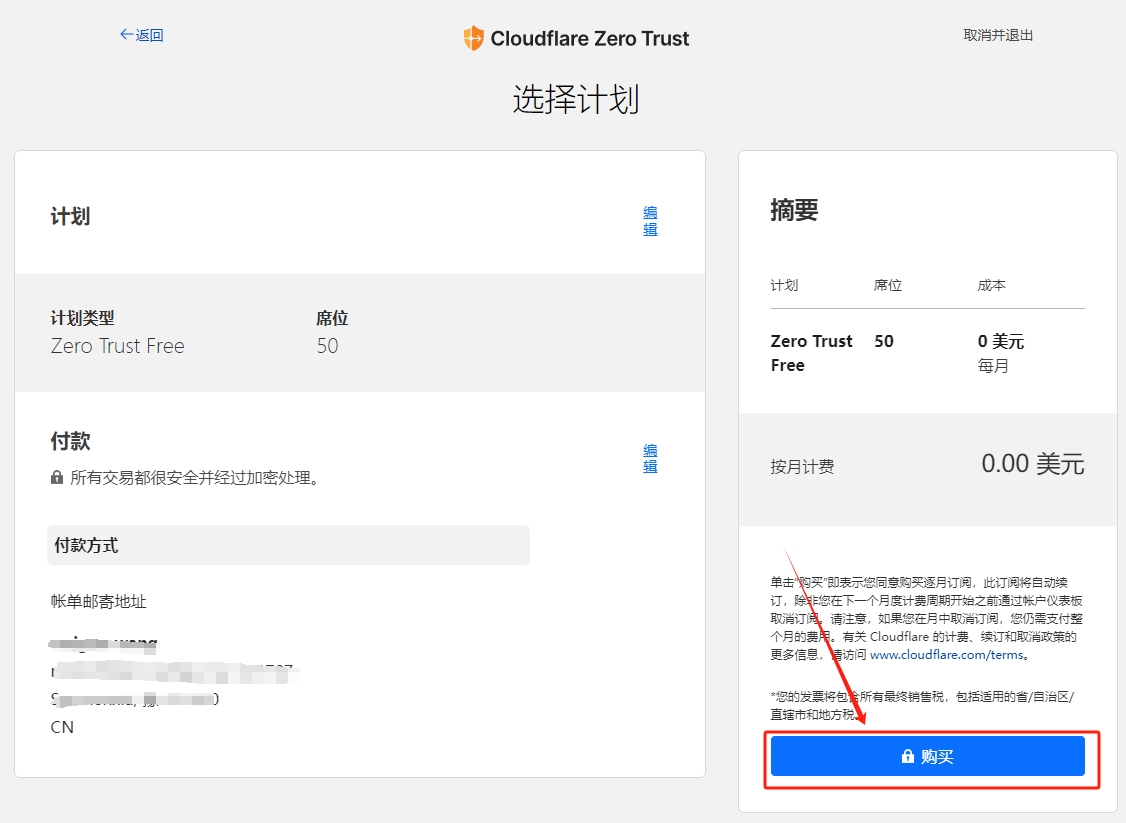Viewport: 1126px width, 823px height.
Task: Click the 帐单邮寄地址 label
Action: 98,602
